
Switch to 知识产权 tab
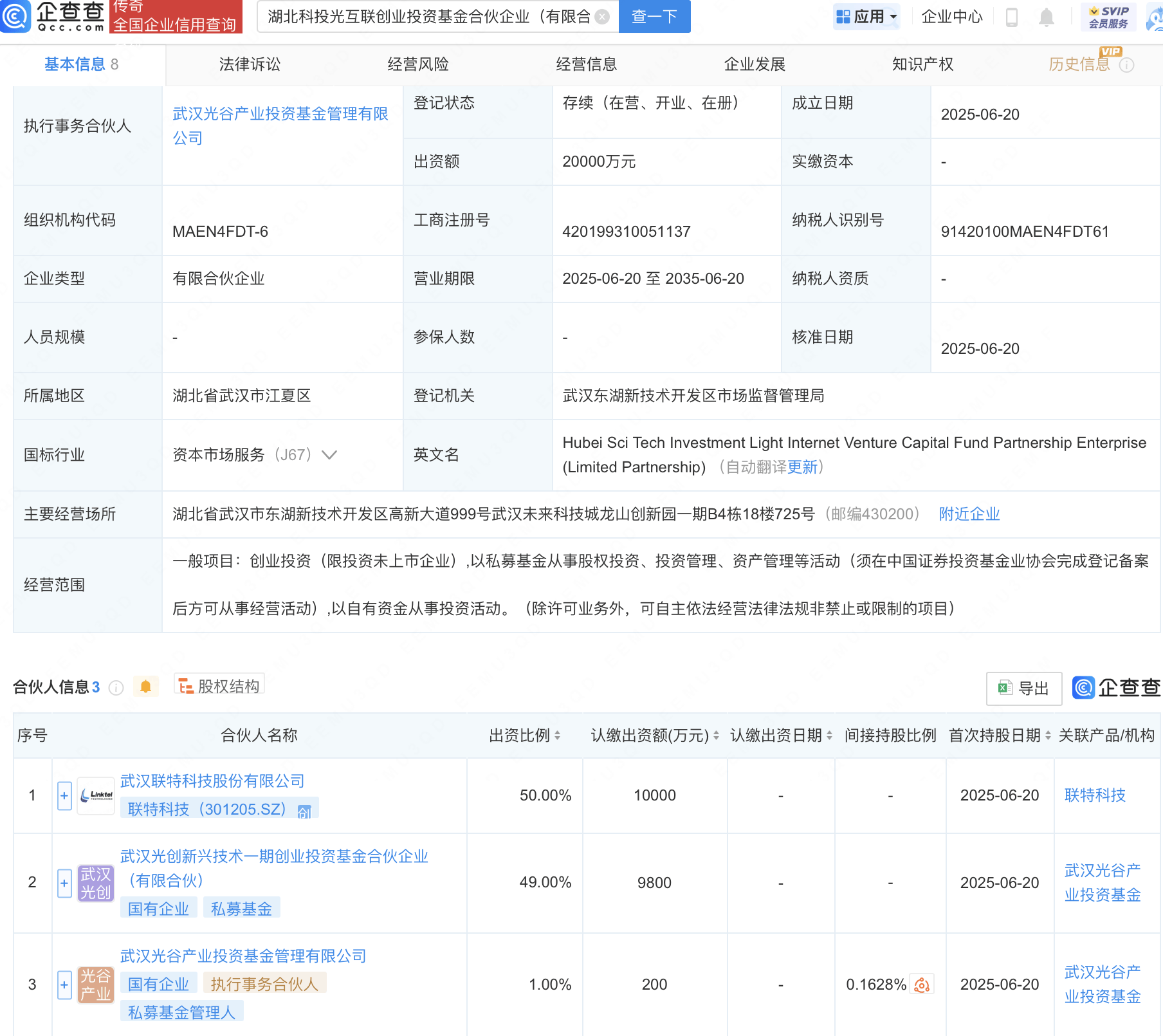pyautogui.click(x=922, y=64)
